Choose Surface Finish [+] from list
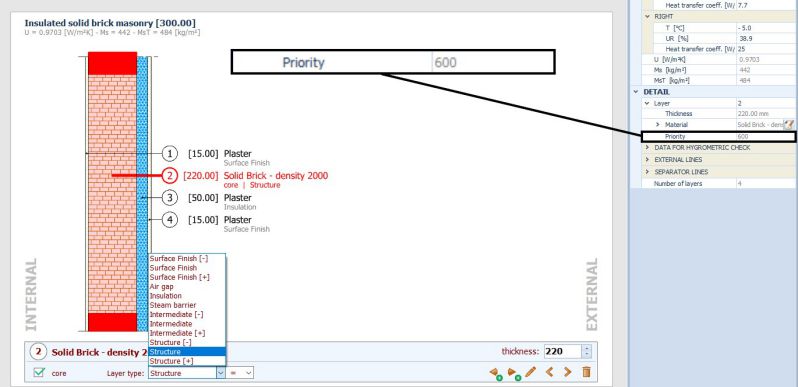This screenshot has height=387, width=798. click(x=187, y=277)
